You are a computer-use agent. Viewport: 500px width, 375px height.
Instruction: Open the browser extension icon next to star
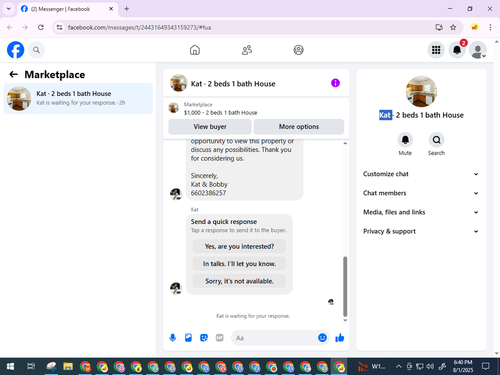coord(474,27)
